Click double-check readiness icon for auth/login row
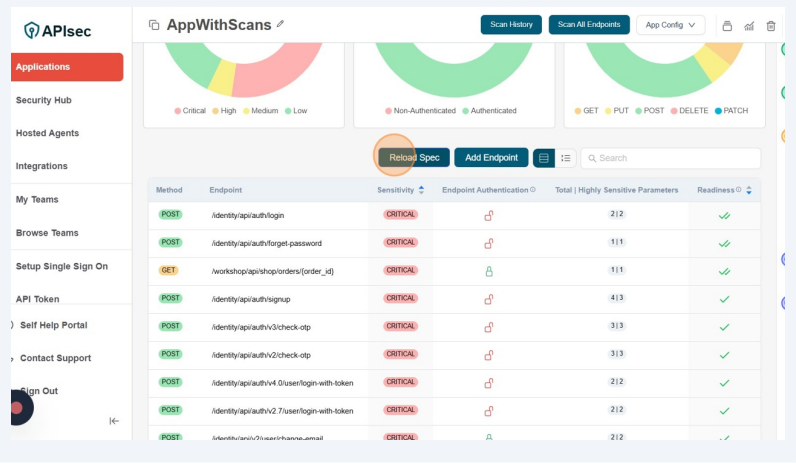 (x=724, y=216)
